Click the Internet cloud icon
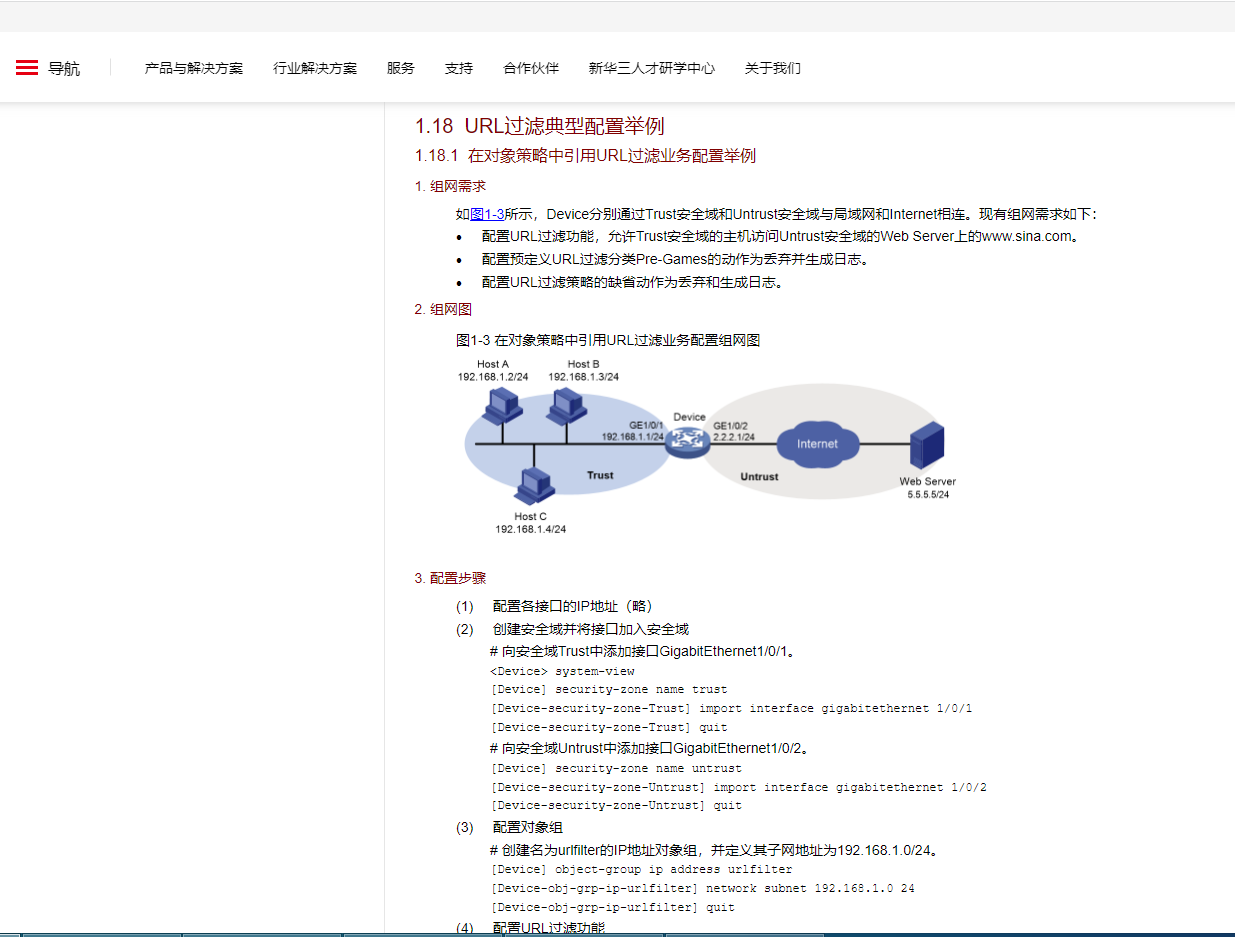 tap(817, 443)
